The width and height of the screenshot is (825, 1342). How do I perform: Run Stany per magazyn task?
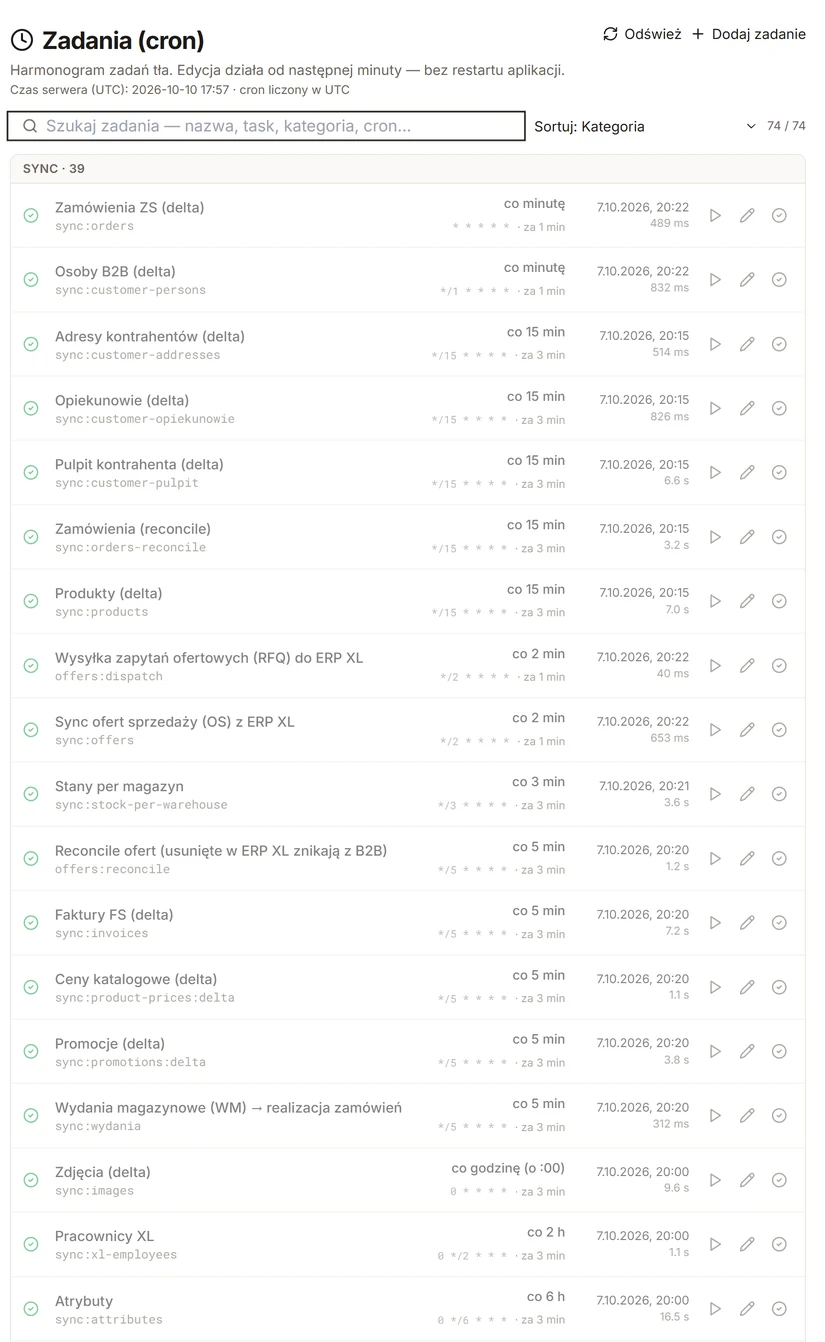click(x=715, y=794)
